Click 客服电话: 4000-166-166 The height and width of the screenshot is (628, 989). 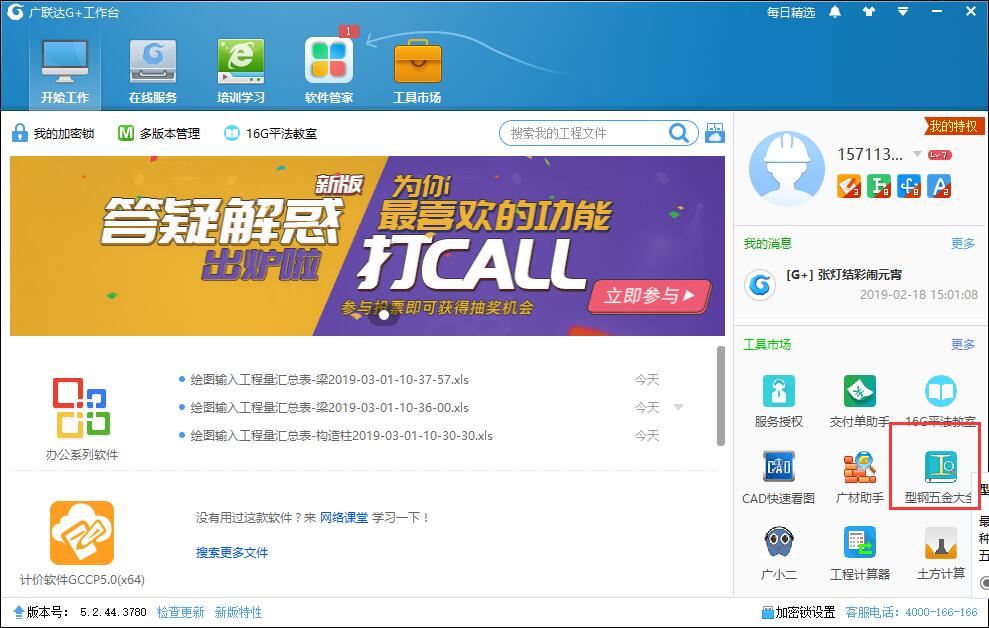(x=911, y=612)
